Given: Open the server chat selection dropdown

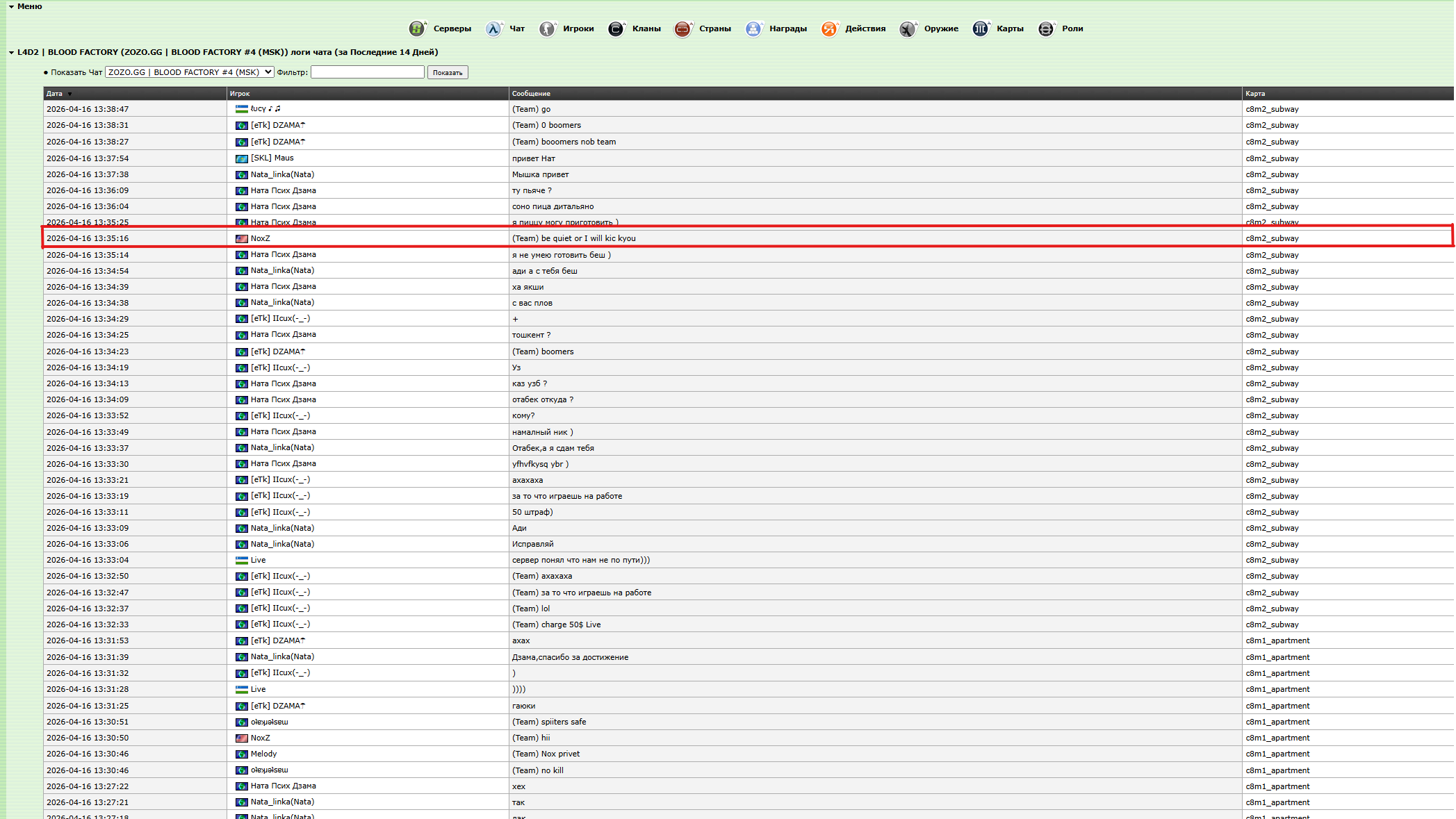Looking at the screenshot, I should click(x=189, y=72).
